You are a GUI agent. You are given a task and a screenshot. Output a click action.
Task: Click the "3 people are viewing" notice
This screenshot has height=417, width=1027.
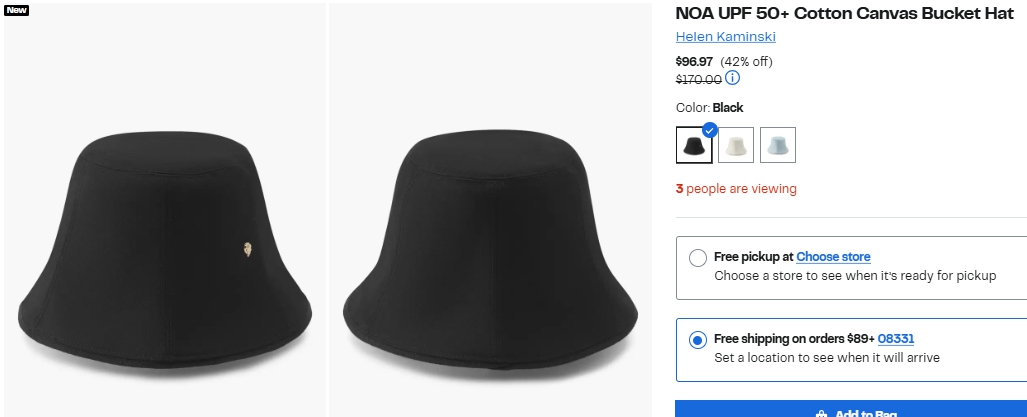click(736, 189)
